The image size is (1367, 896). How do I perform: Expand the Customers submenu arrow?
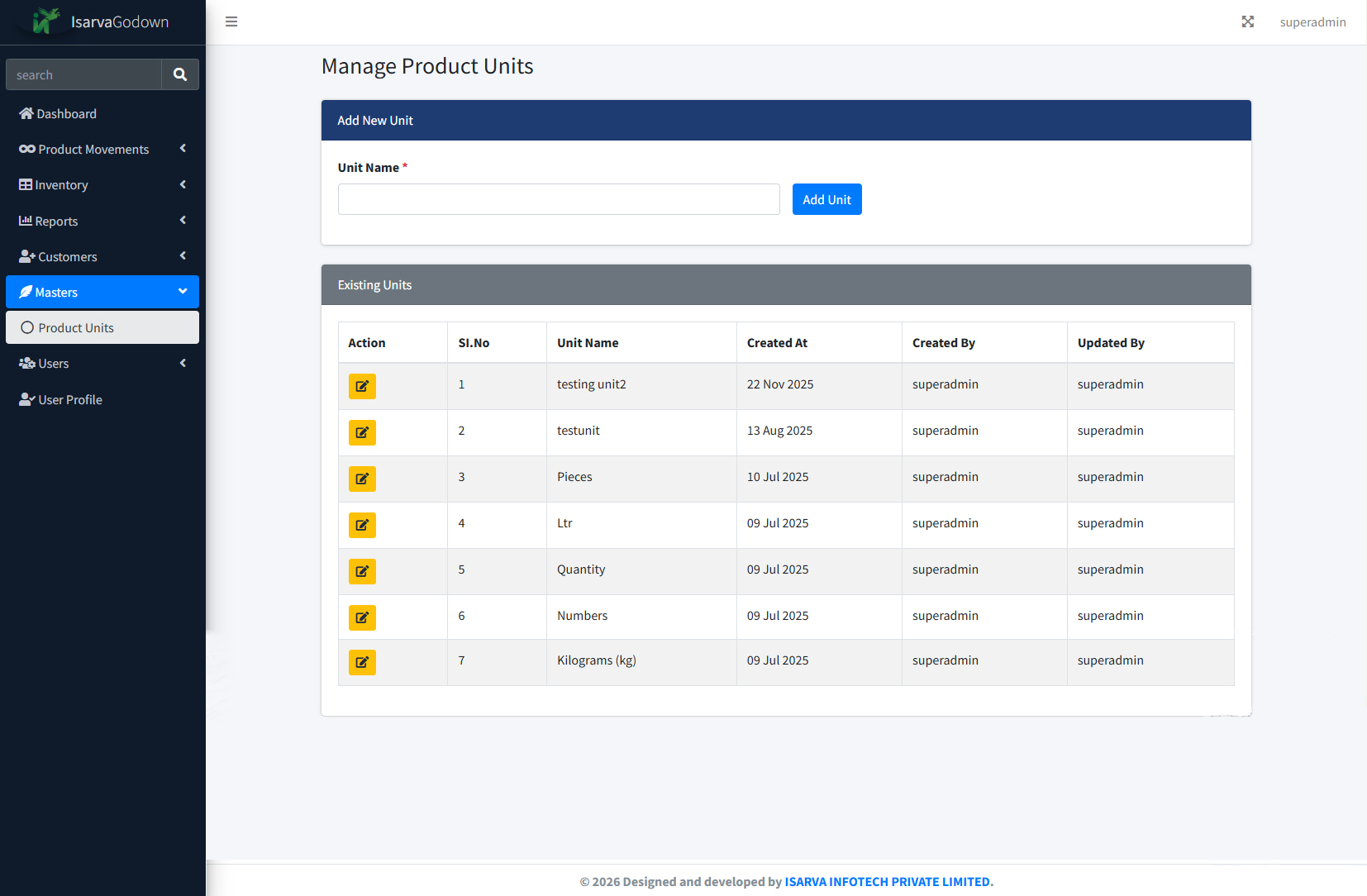coord(183,255)
